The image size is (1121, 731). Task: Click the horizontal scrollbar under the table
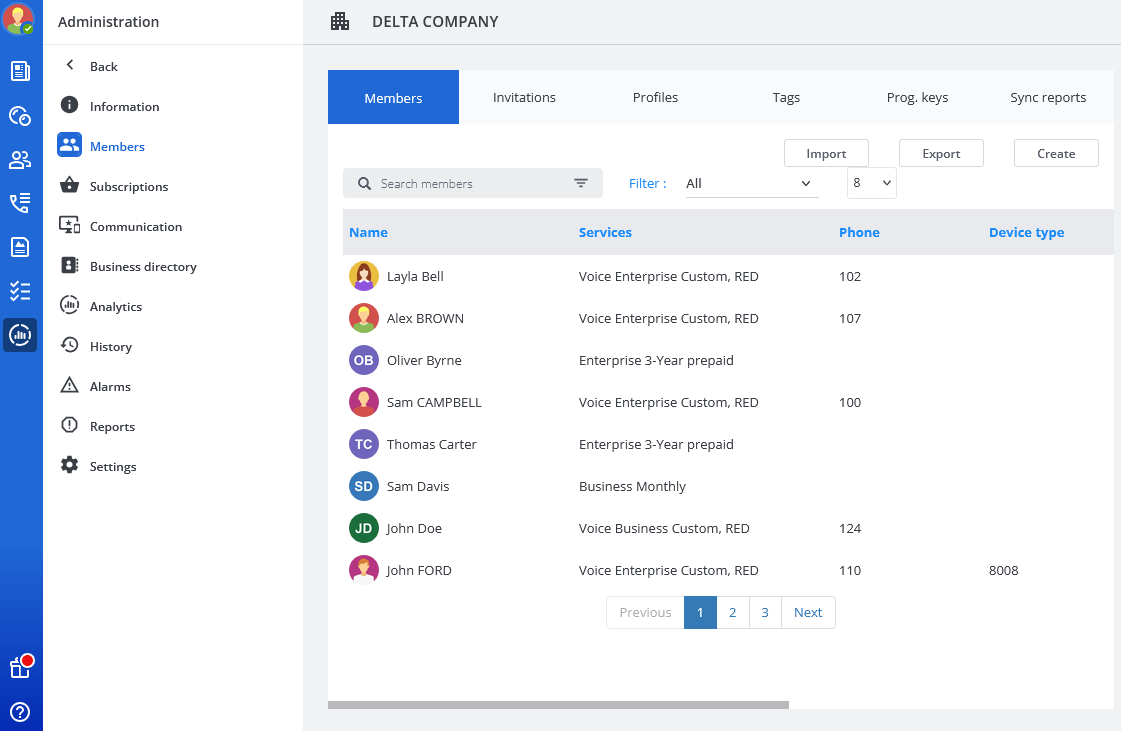[x=558, y=705]
